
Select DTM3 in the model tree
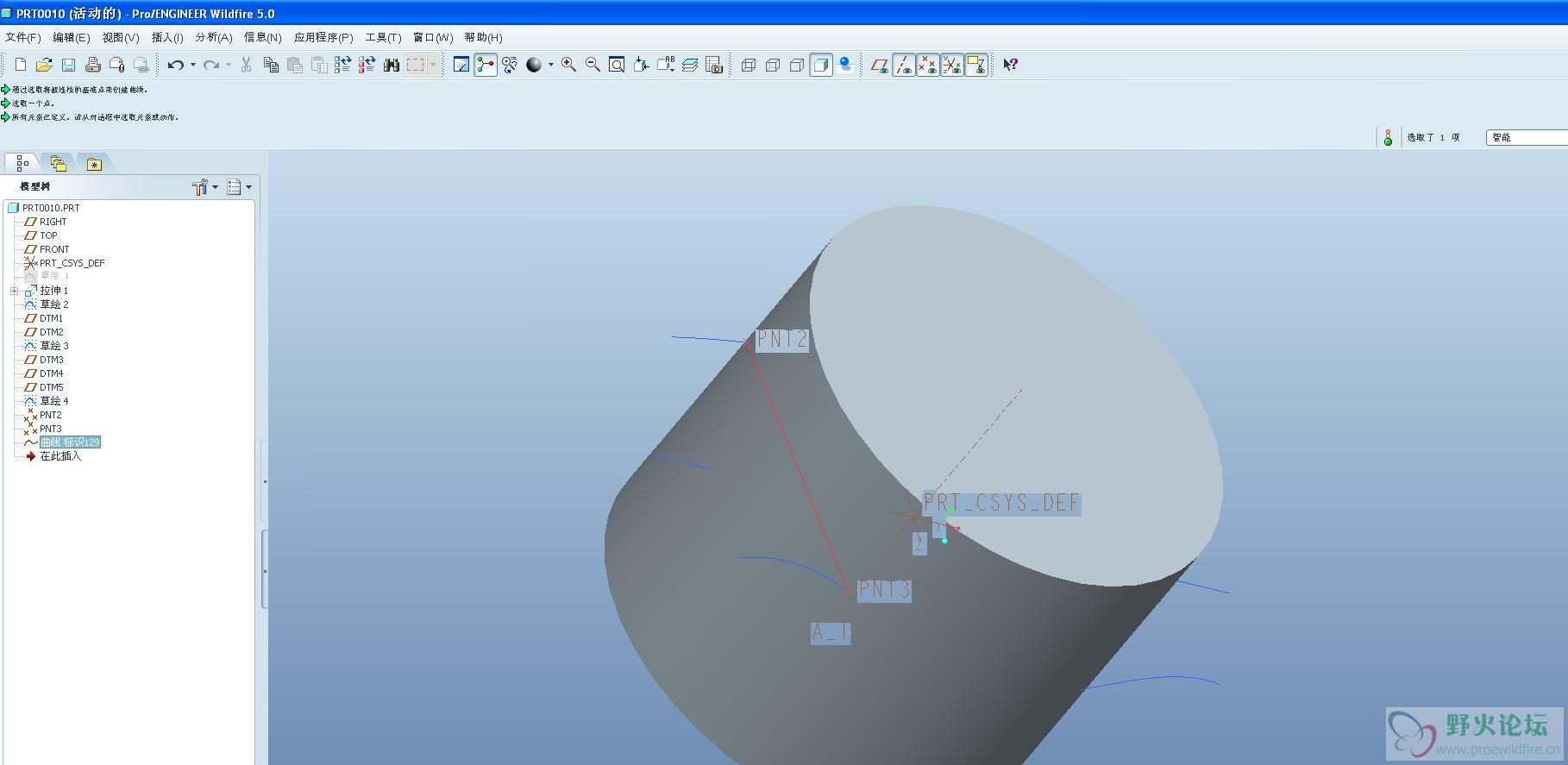coord(52,360)
